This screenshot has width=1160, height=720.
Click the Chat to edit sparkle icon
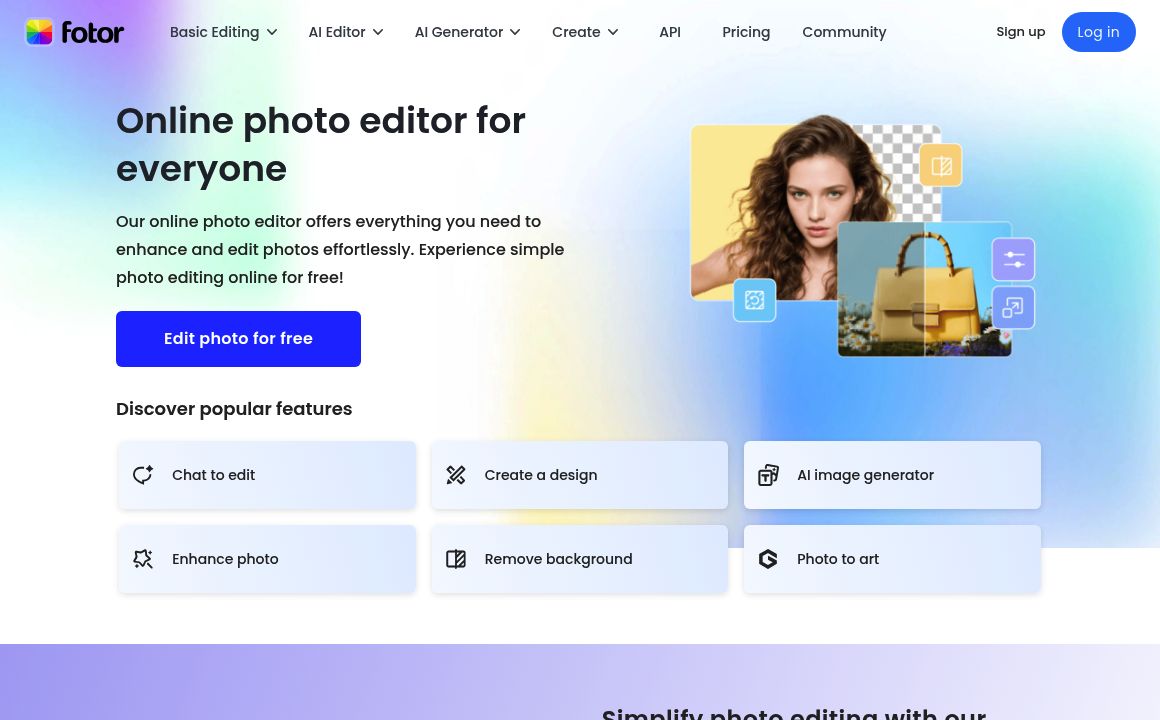click(x=143, y=474)
